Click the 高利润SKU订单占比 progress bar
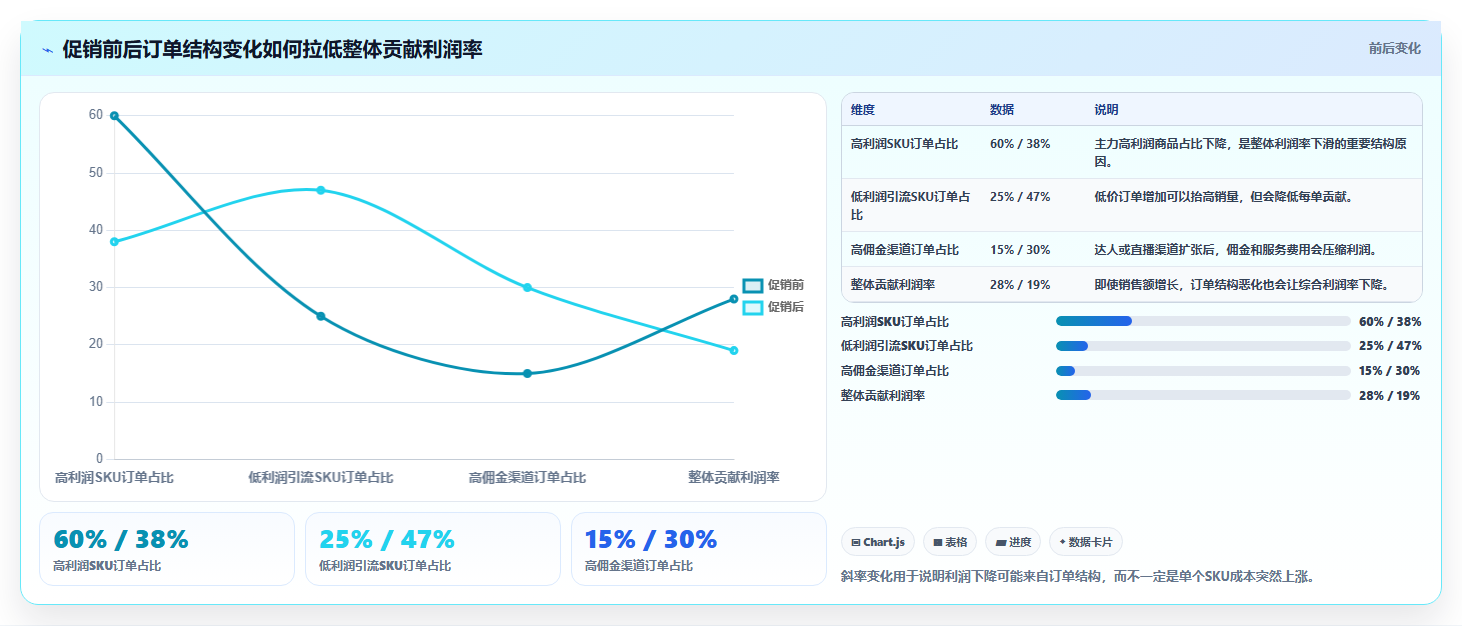Viewport: 1462px width, 626px height. [1203, 321]
